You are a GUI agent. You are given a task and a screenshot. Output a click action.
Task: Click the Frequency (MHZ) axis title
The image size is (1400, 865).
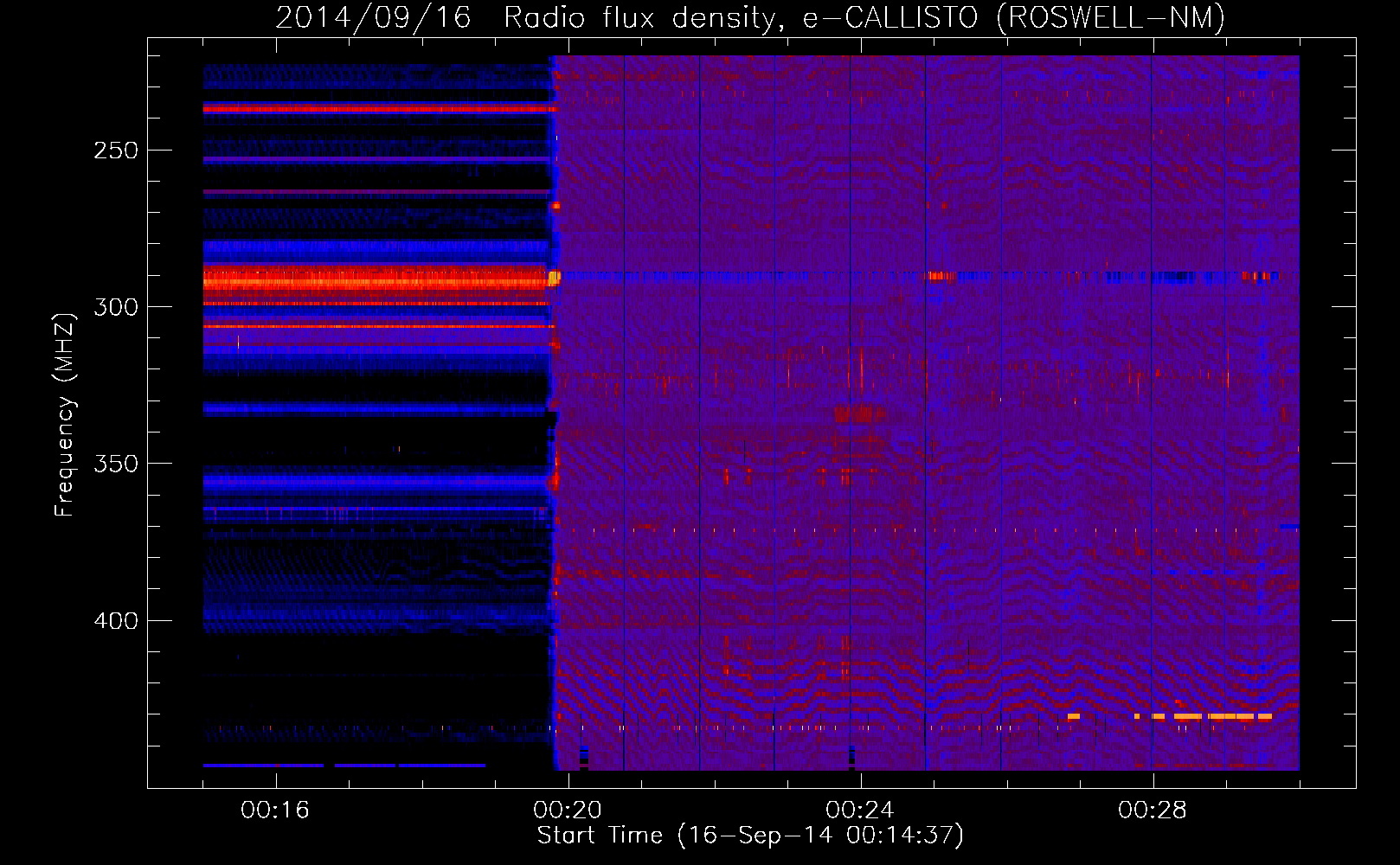(65, 414)
